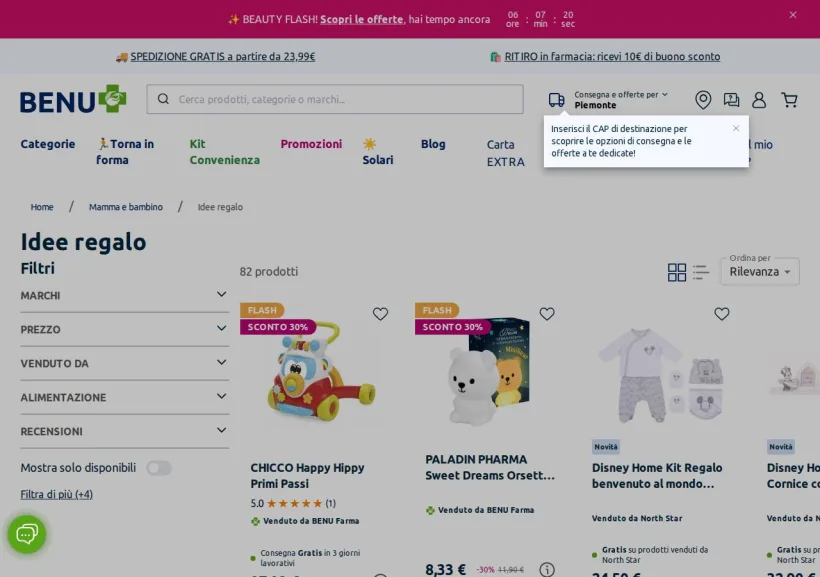Click the magnifier search icon
This screenshot has height=577, width=820.
coord(163,99)
